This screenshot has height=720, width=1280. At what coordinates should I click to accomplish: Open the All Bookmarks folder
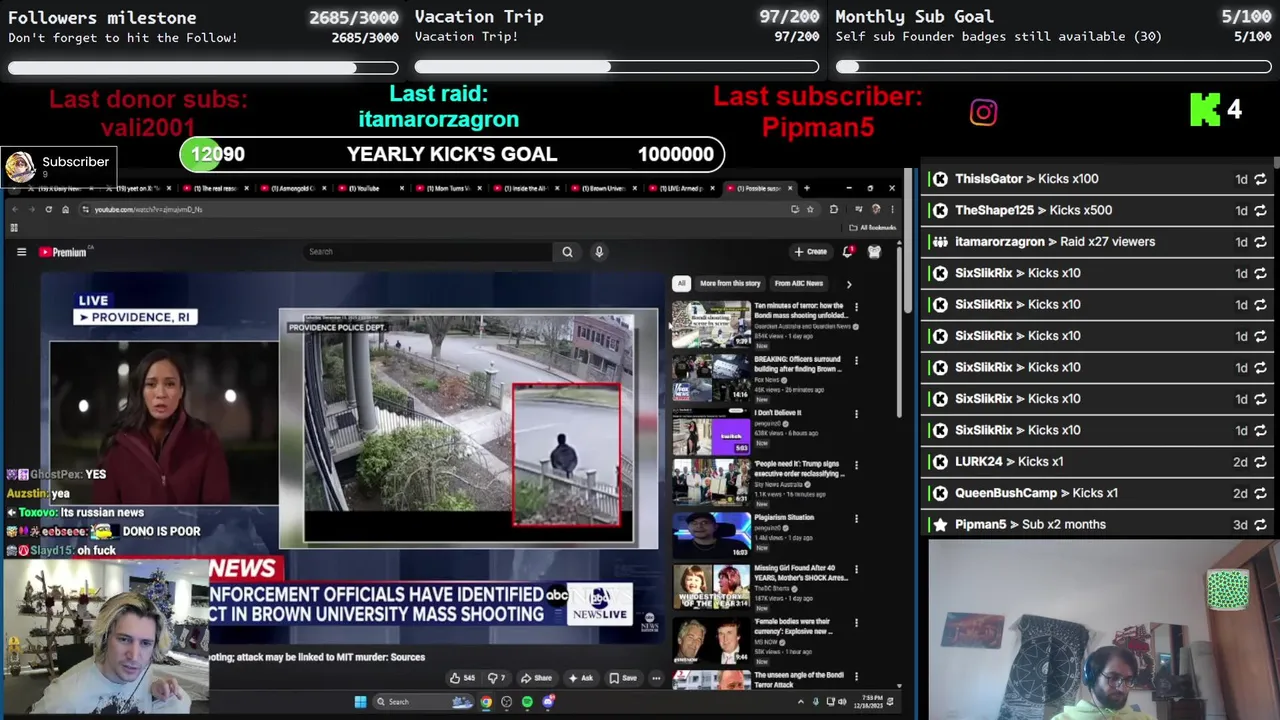[873, 227]
